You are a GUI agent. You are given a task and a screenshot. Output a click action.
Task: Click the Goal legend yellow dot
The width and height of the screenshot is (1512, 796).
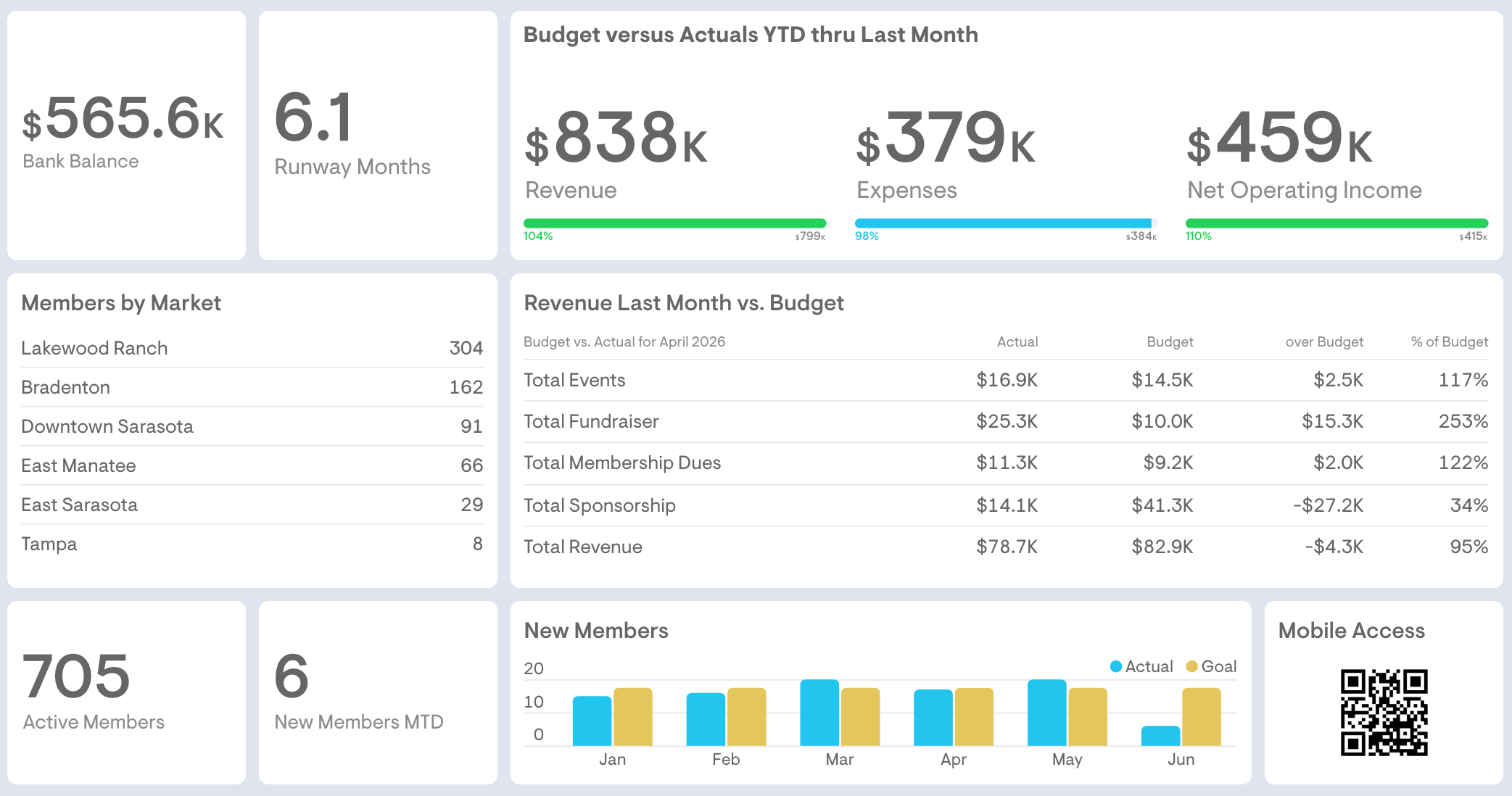1191,666
